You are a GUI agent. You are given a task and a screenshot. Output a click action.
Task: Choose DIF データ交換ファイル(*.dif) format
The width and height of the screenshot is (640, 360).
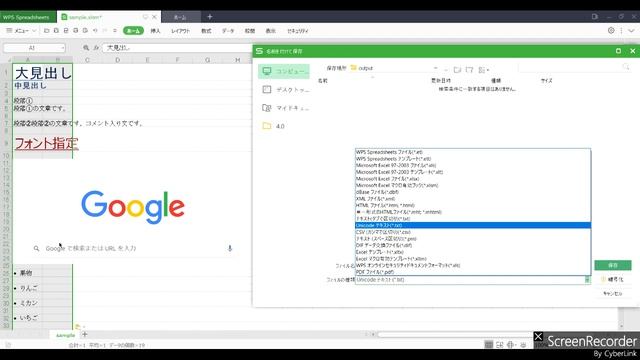[x=473, y=245]
